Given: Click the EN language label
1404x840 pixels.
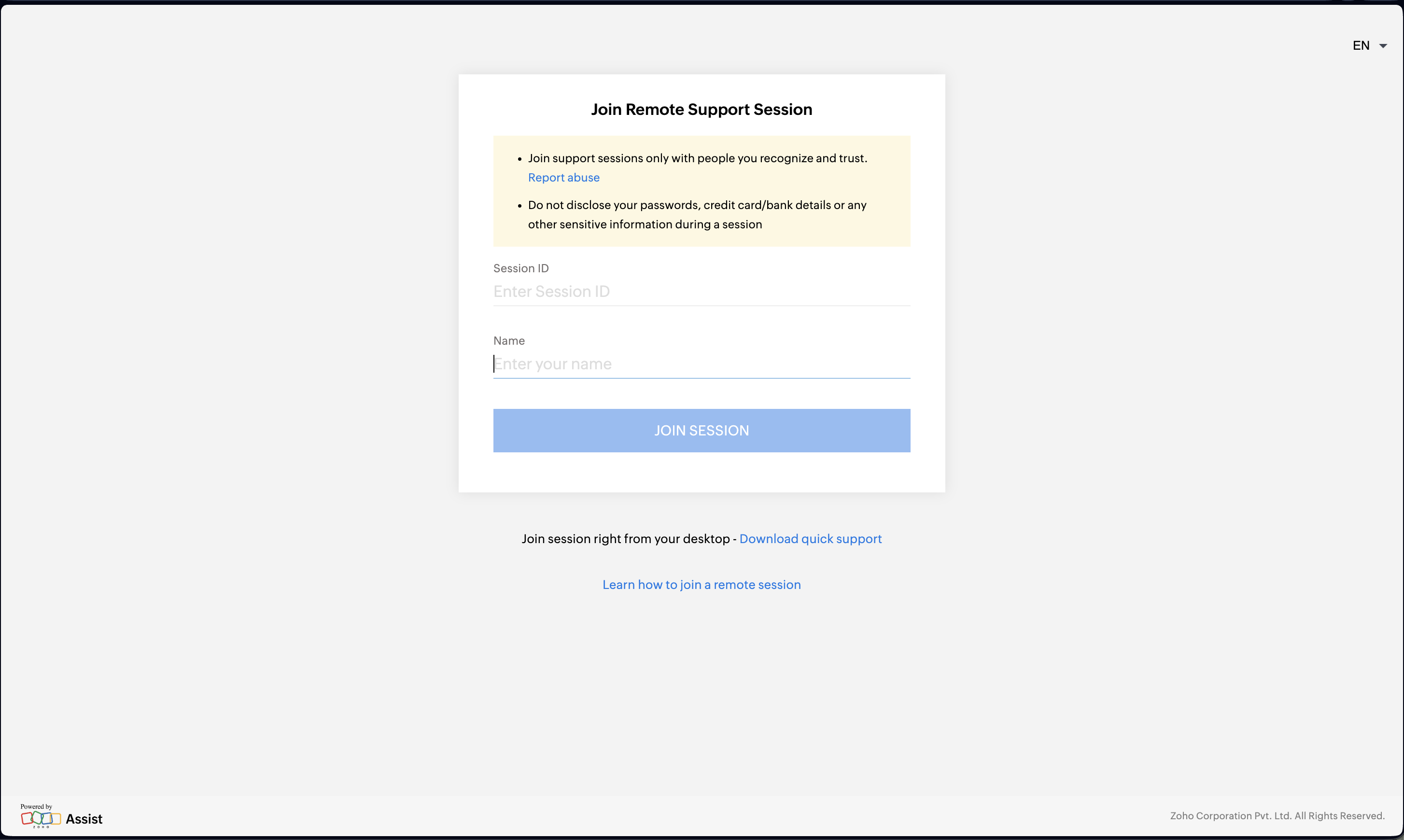Looking at the screenshot, I should coord(1361,45).
